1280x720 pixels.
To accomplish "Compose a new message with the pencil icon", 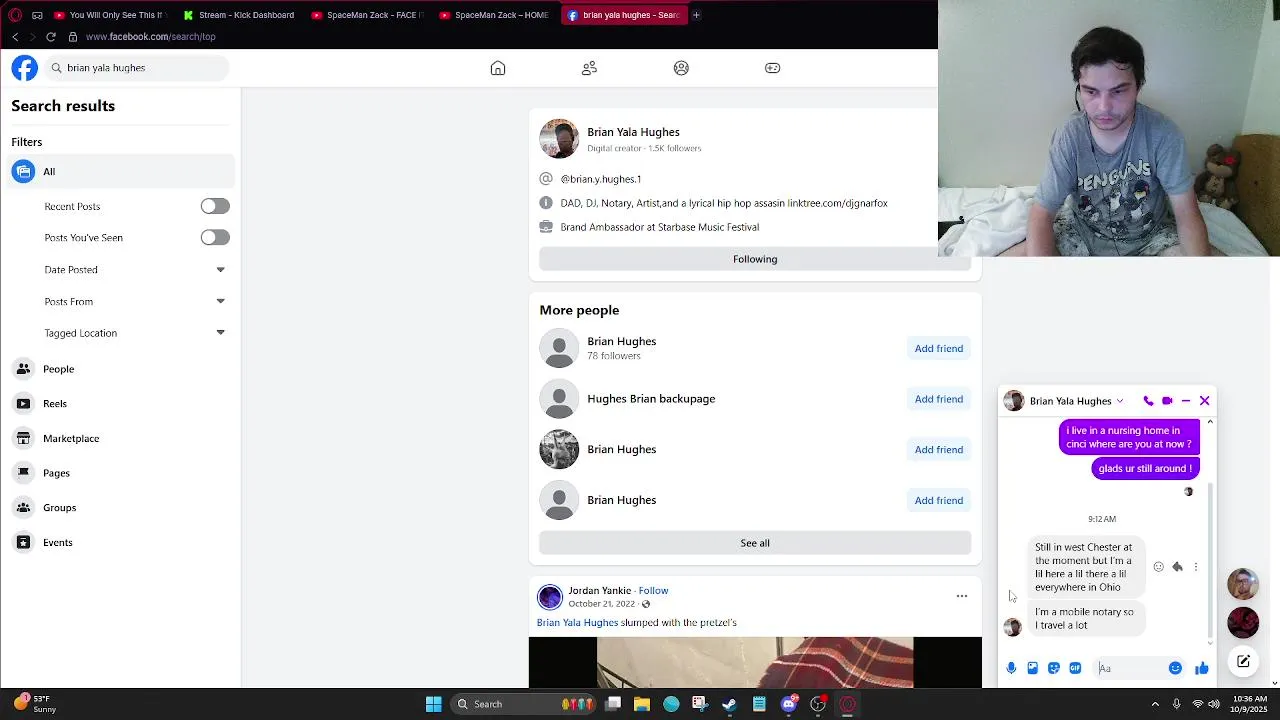I will click(1243, 661).
